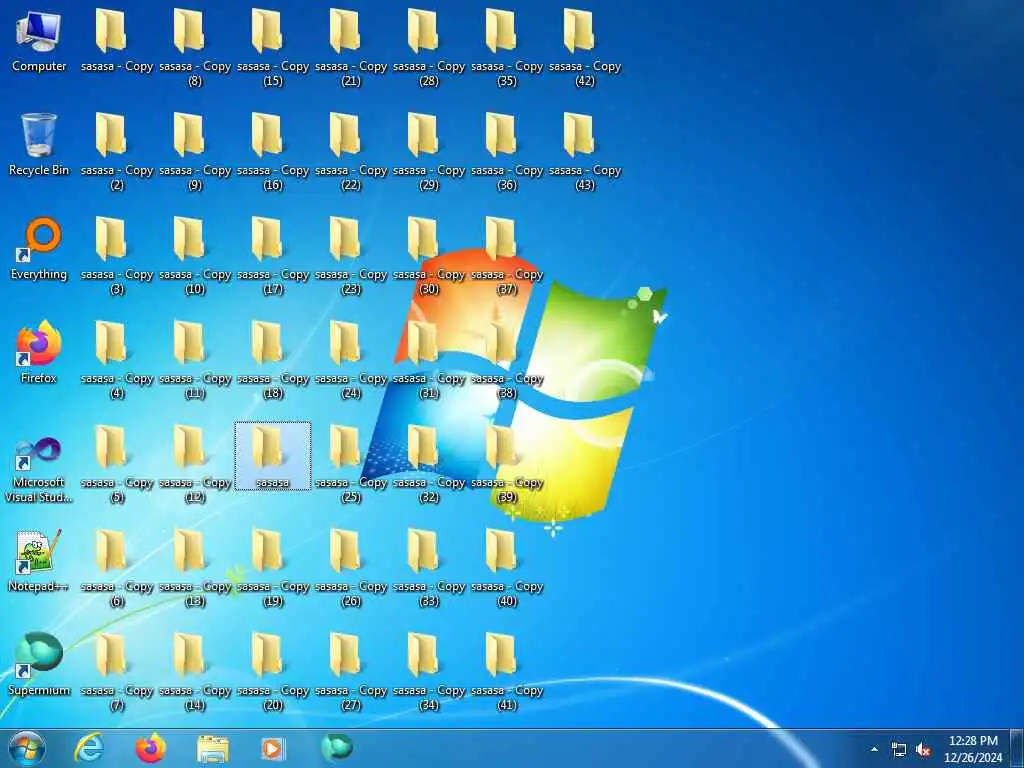Open the clock showing 12:28 PM
Screen dimensions: 1024x768
(973, 749)
